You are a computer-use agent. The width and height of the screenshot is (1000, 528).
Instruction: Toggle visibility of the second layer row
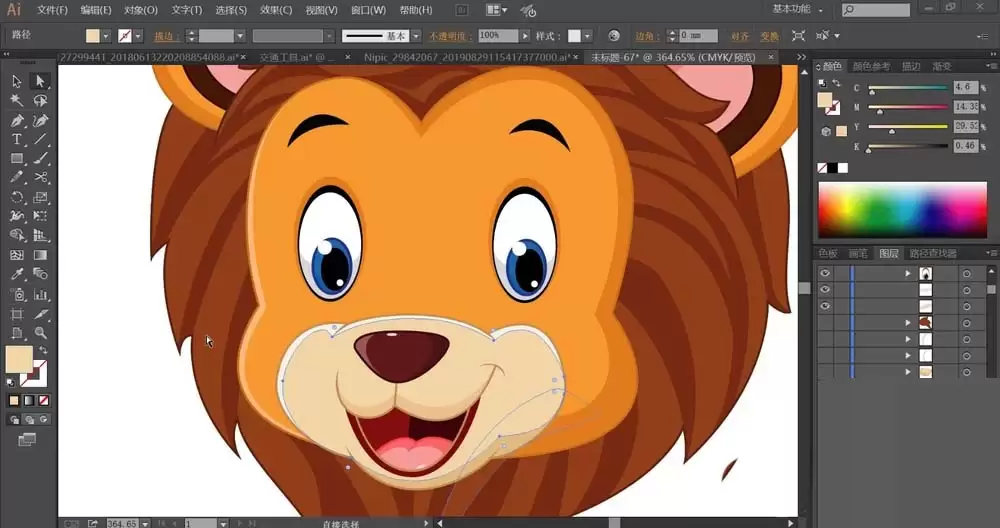pos(825,290)
